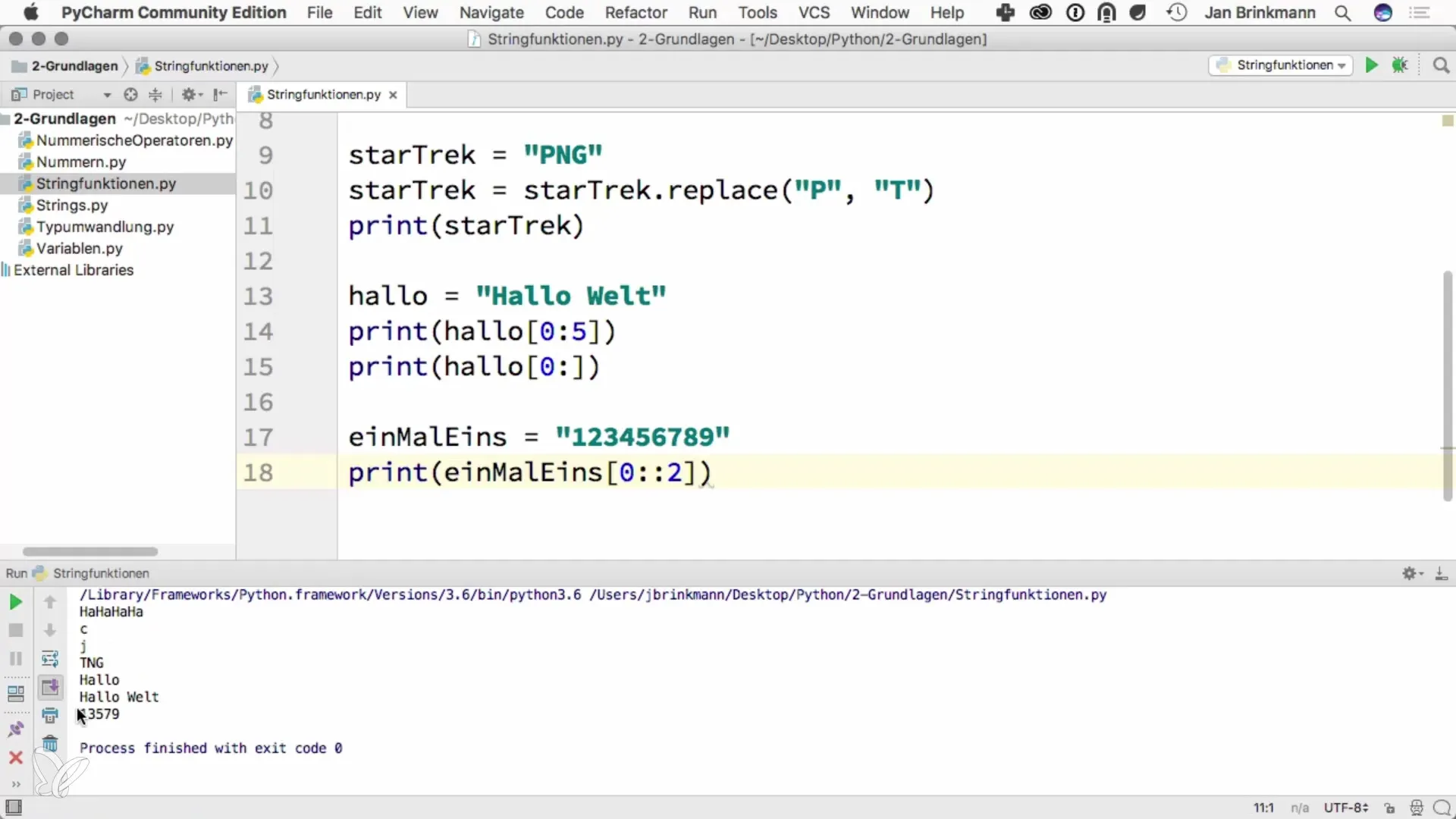The width and height of the screenshot is (1456, 819).
Task: Expand the External Libraries tree node
Action: click(x=73, y=270)
